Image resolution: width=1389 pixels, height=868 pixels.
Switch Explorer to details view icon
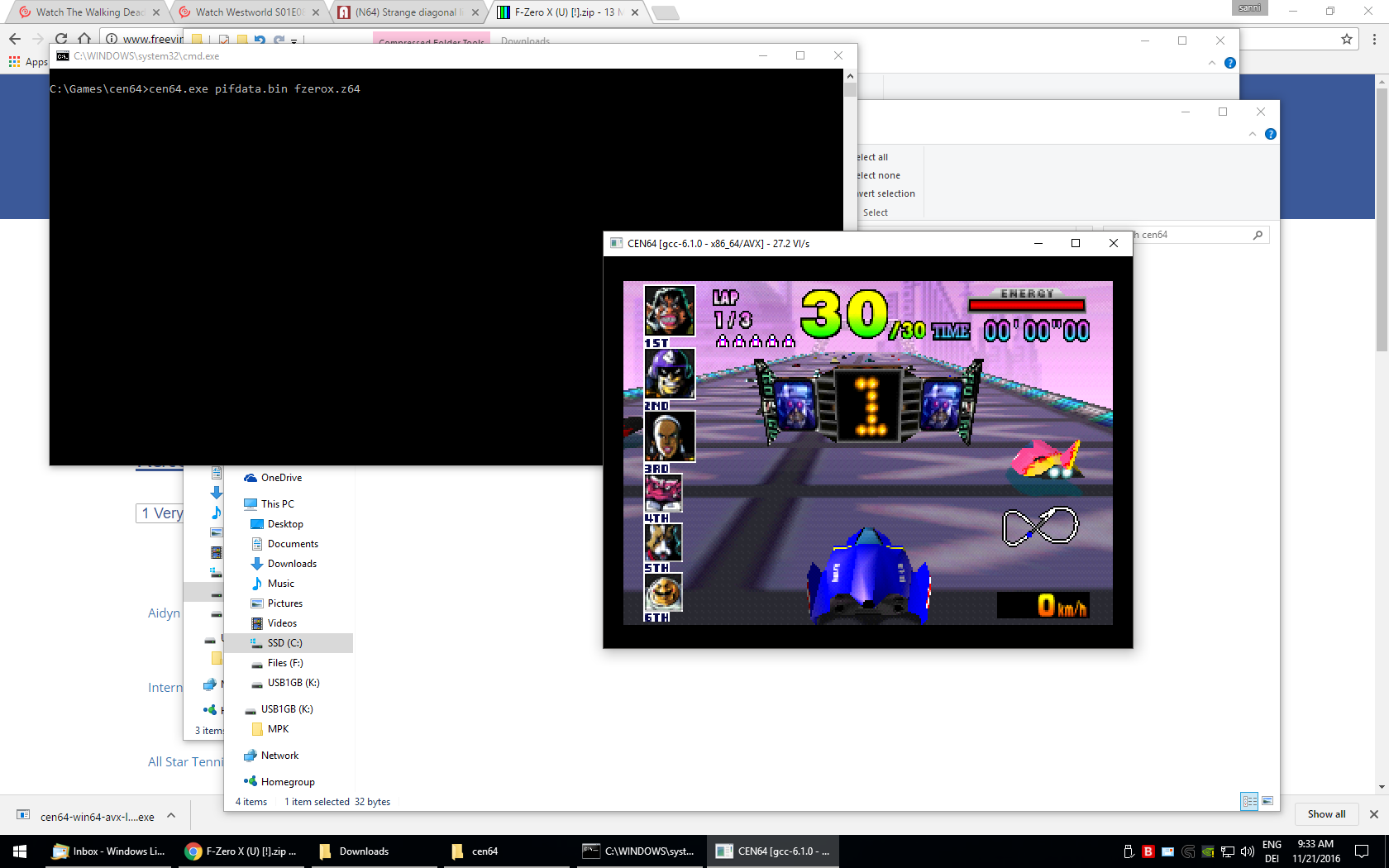tap(1249, 801)
